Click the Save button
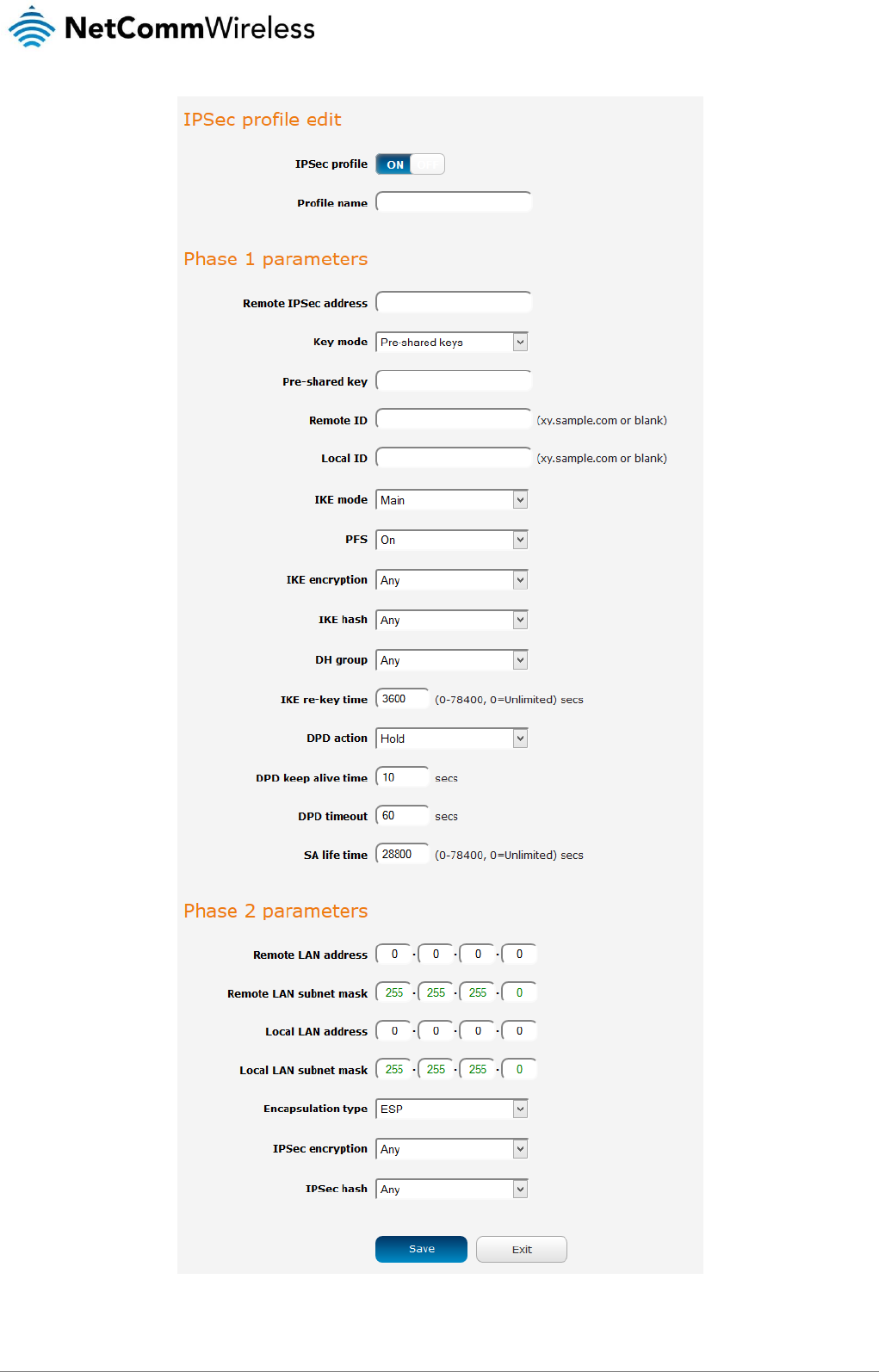The image size is (879, 1372). pyautogui.click(x=421, y=1249)
